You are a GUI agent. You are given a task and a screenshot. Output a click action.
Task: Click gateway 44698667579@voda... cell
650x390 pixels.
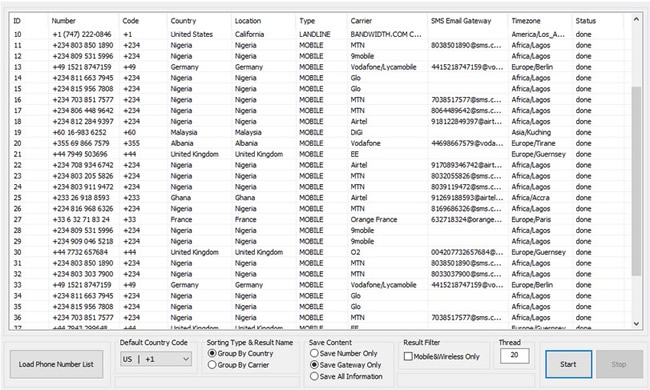pos(467,143)
